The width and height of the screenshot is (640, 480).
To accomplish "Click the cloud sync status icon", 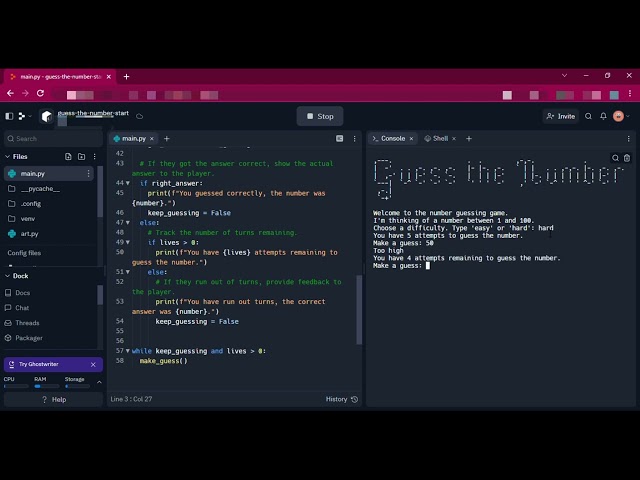I will click(x=140, y=116).
